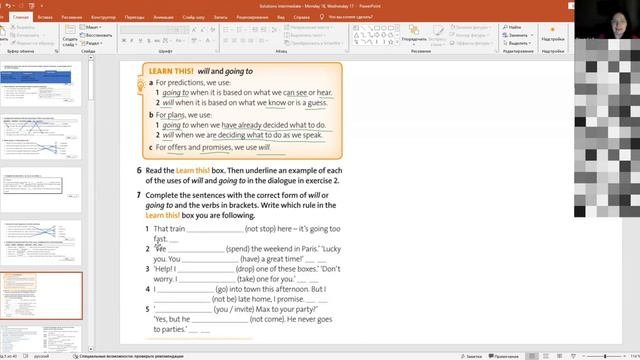
Task: Select the oval shape in shapes gallery
Action: [x=384, y=28]
